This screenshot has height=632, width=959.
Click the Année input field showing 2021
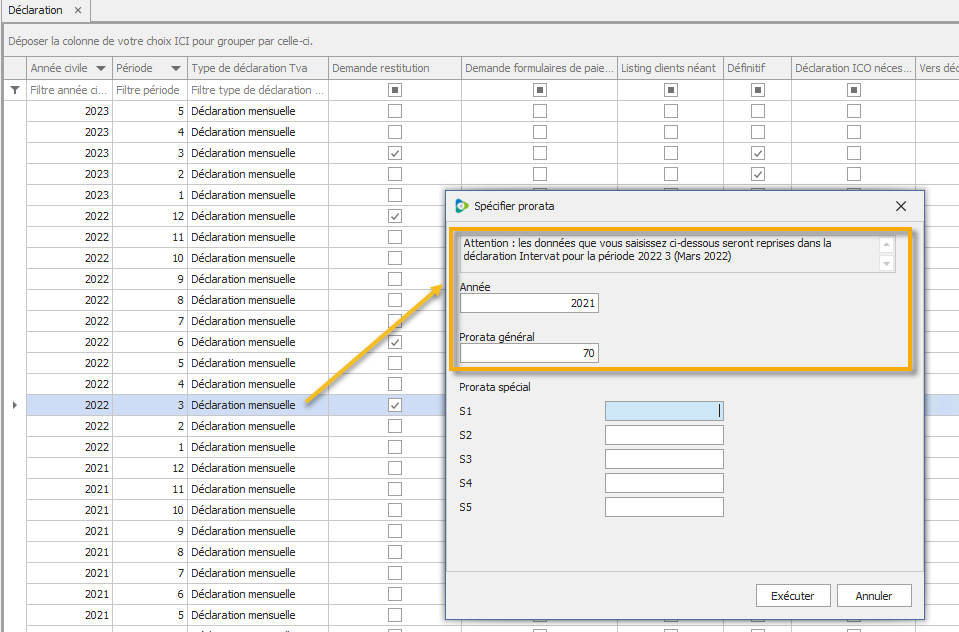click(x=529, y=303)
